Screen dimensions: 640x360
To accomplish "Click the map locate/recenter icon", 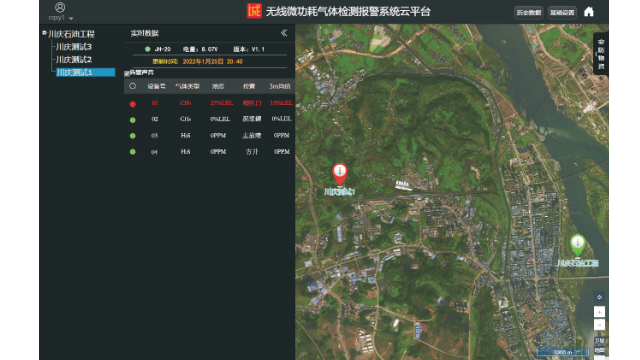I will pyautogui.click(x=599, y=297).
